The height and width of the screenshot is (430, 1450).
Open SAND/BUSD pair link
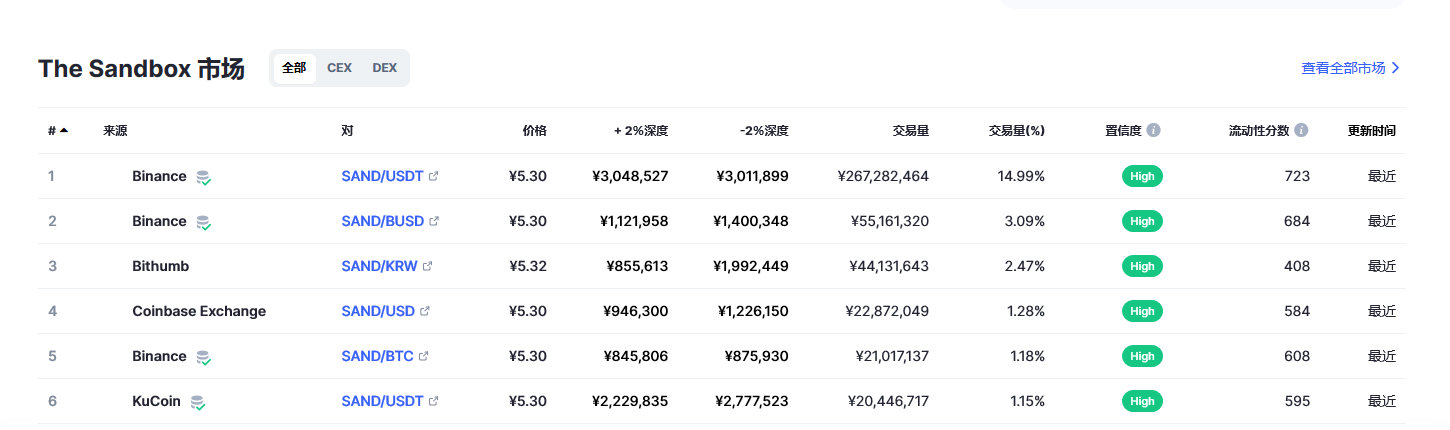click(383, 221)
